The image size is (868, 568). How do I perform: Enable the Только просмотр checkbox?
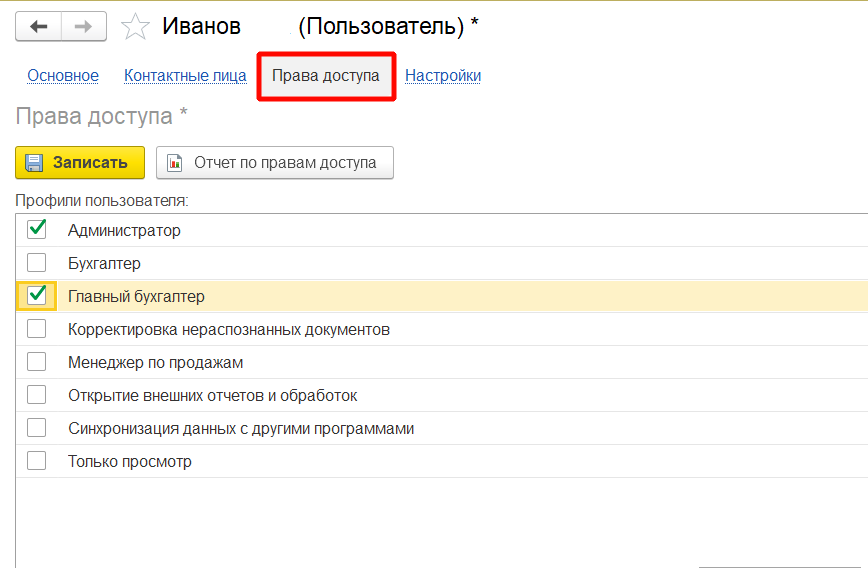(37, 461)
